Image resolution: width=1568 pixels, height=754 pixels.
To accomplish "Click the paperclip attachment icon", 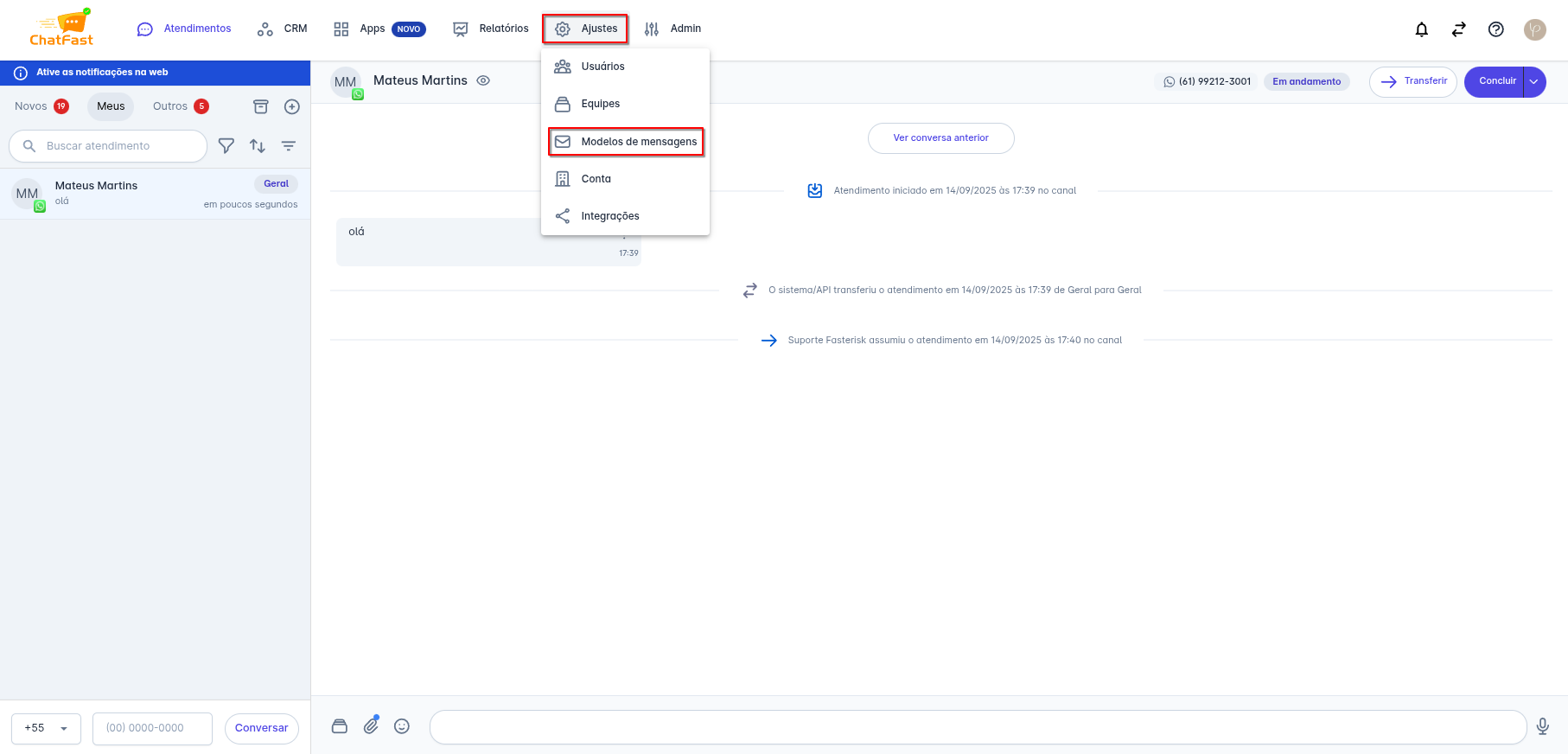I will point(371,725).
